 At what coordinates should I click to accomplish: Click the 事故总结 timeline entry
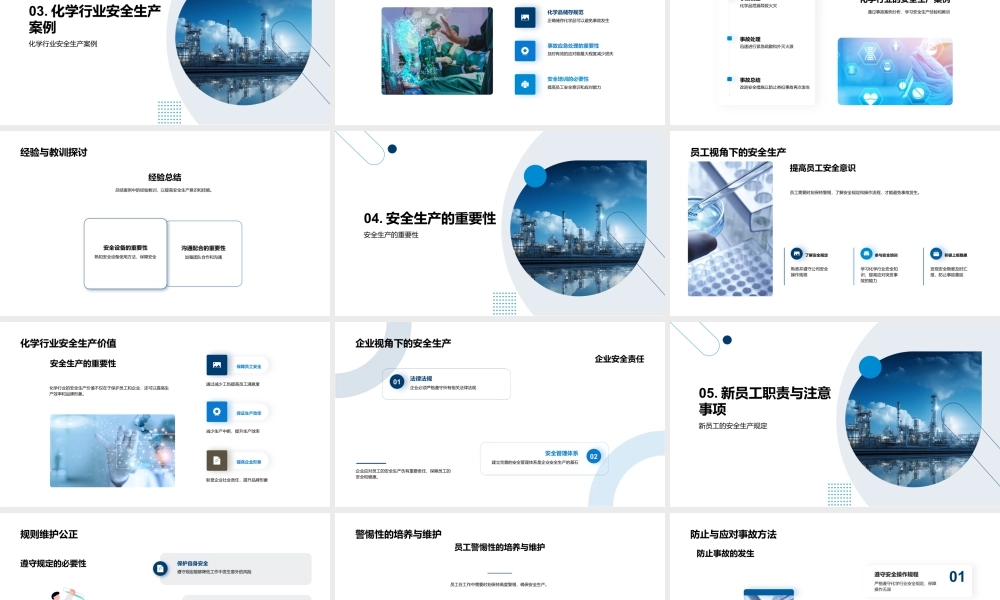[774, 84]
